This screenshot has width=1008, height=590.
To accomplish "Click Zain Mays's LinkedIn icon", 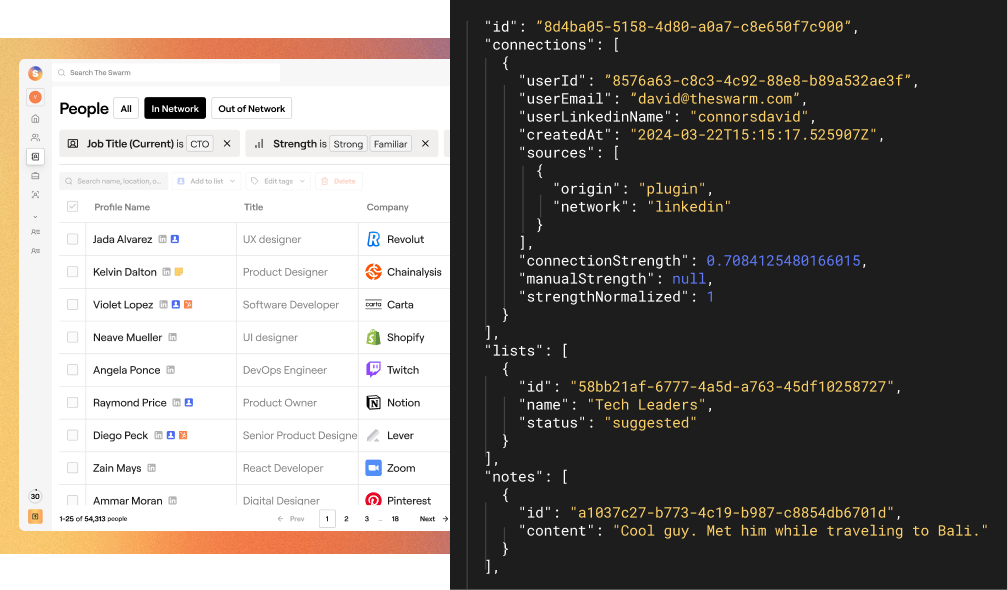I will click(152, 469).
